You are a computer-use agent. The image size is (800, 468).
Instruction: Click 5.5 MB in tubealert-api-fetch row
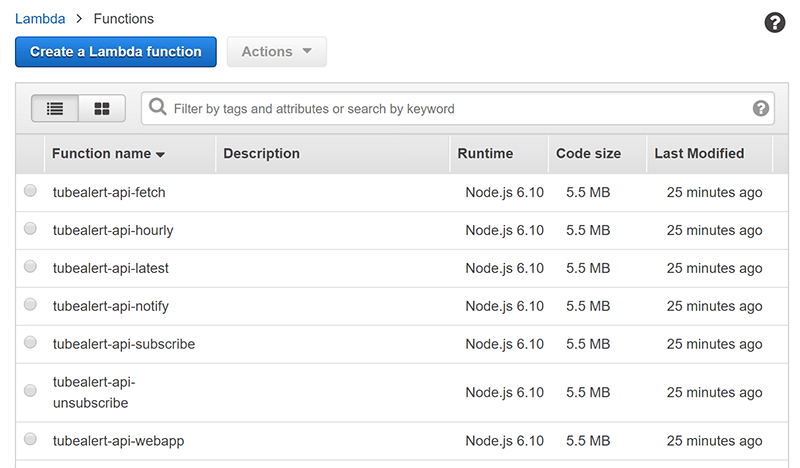588,192
